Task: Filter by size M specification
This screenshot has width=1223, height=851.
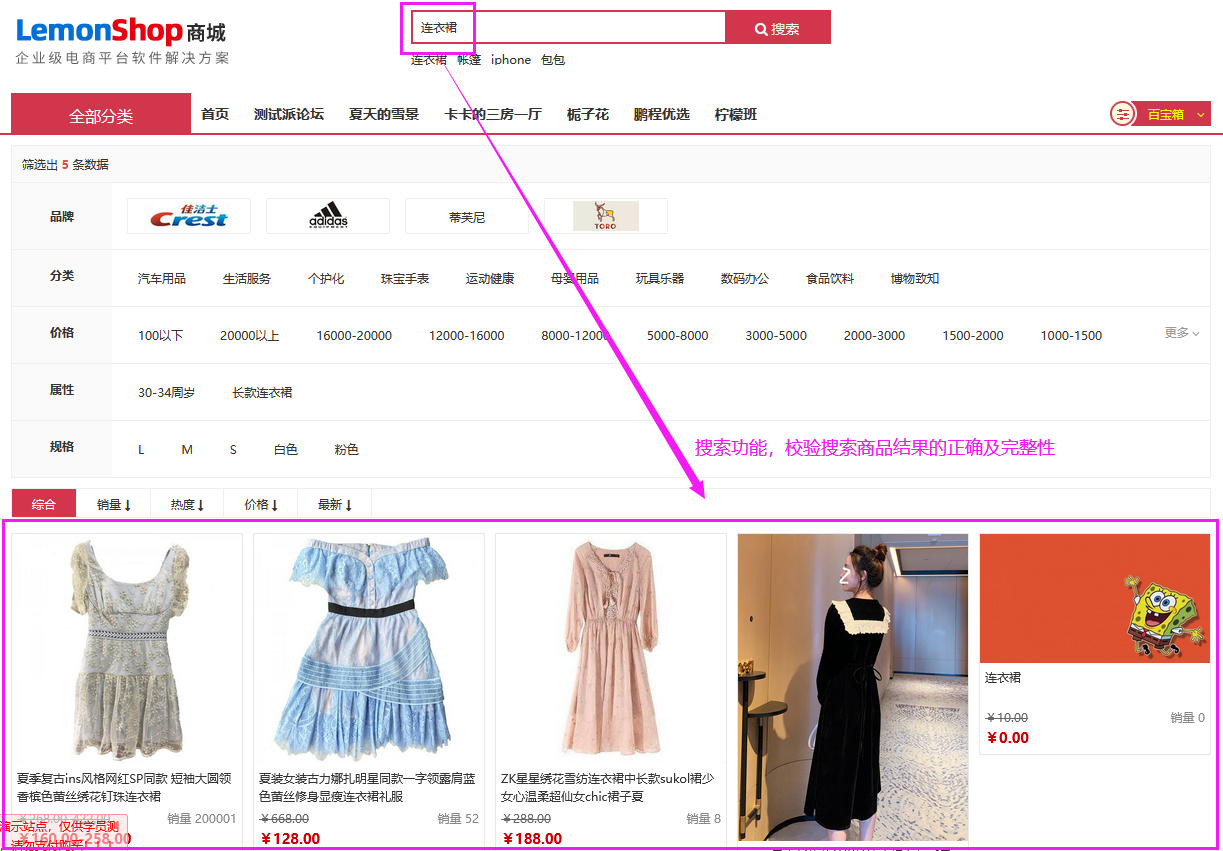Action: 187,449
